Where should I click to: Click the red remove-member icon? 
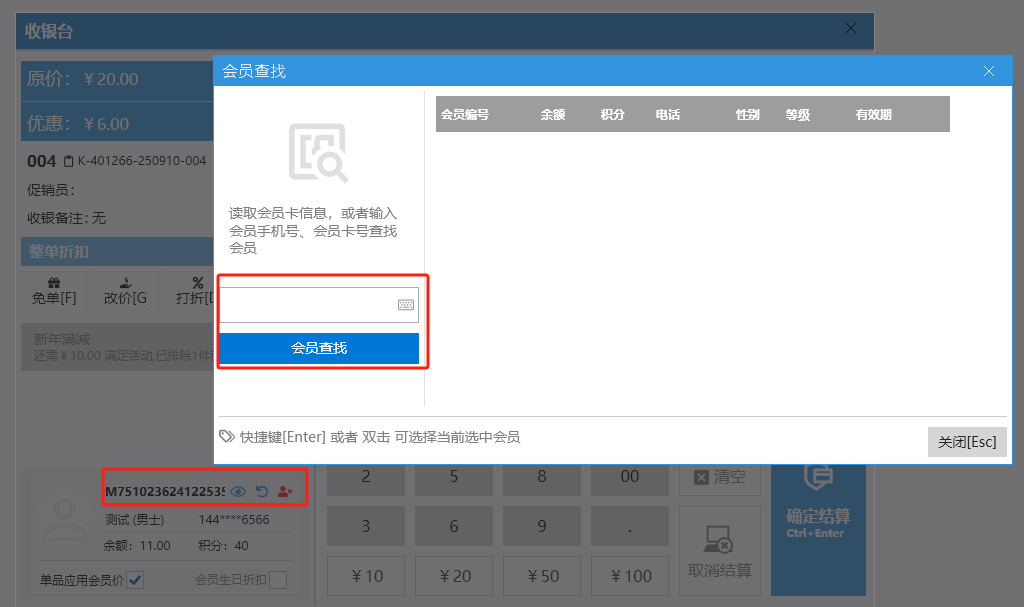285,491
